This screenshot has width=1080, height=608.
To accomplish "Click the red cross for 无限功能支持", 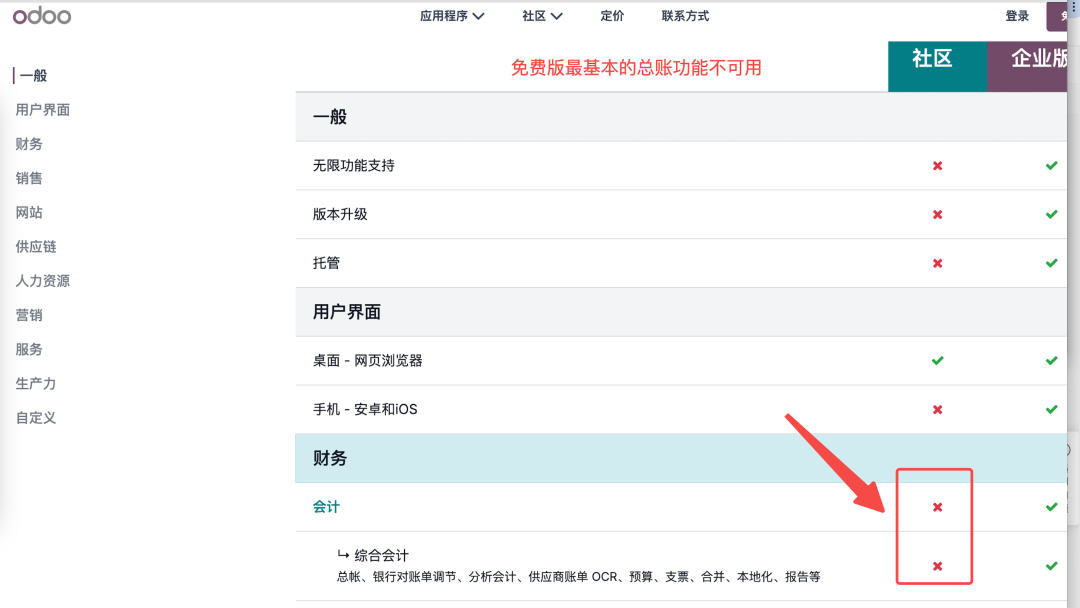I will pyautogui.click(x=937, y=166).
